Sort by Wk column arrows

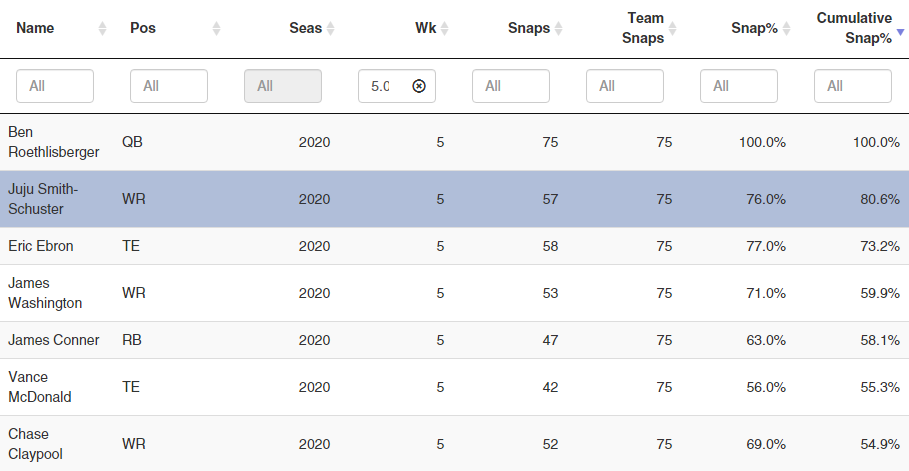point(445,28)
